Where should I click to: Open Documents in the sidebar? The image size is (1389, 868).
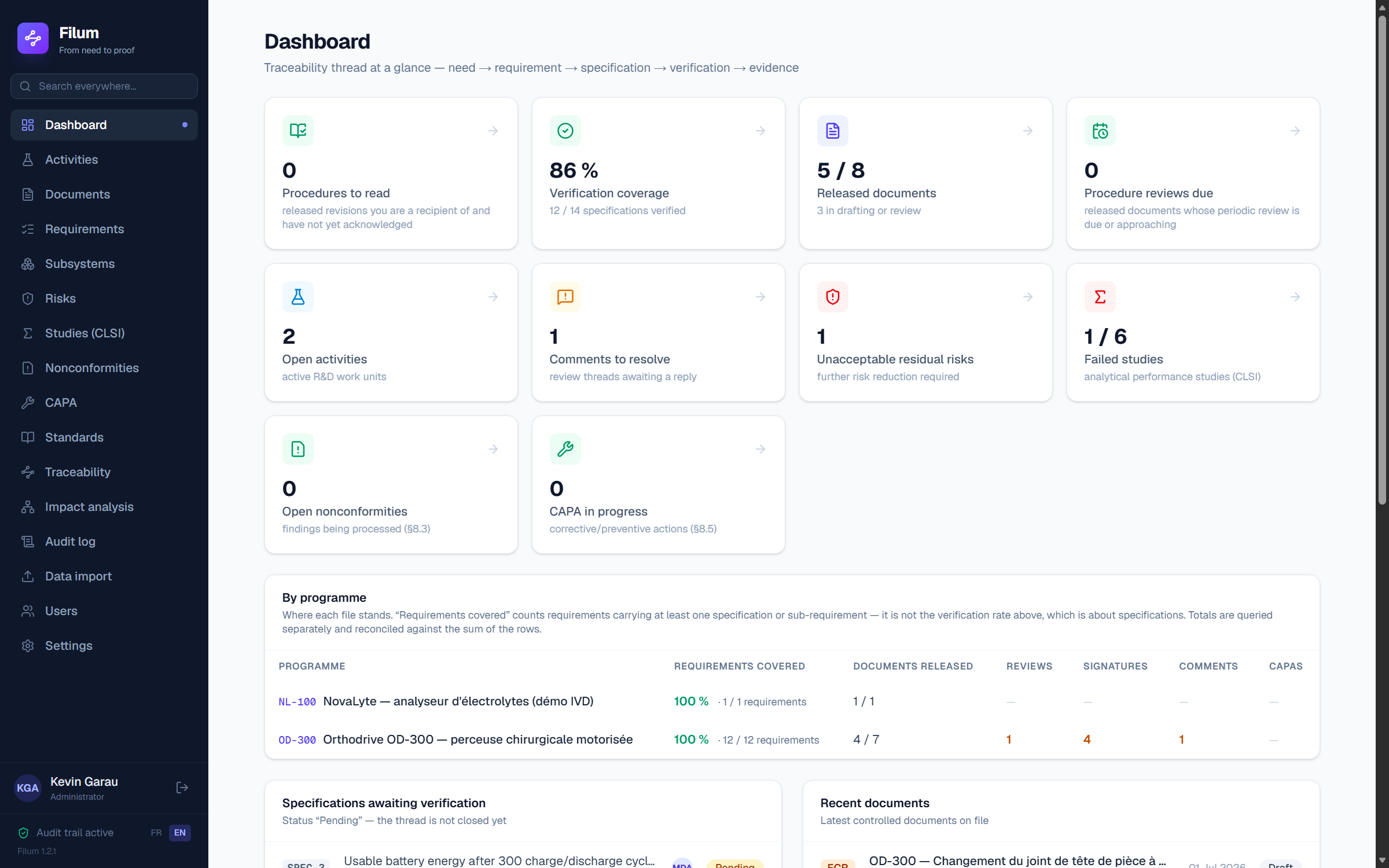[104, 194]
